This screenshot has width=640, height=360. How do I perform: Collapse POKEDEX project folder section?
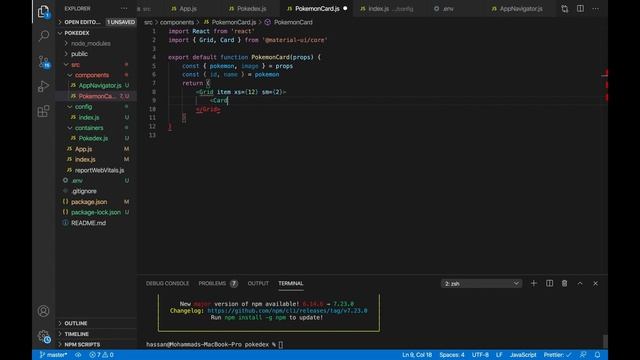pos(96,33)
